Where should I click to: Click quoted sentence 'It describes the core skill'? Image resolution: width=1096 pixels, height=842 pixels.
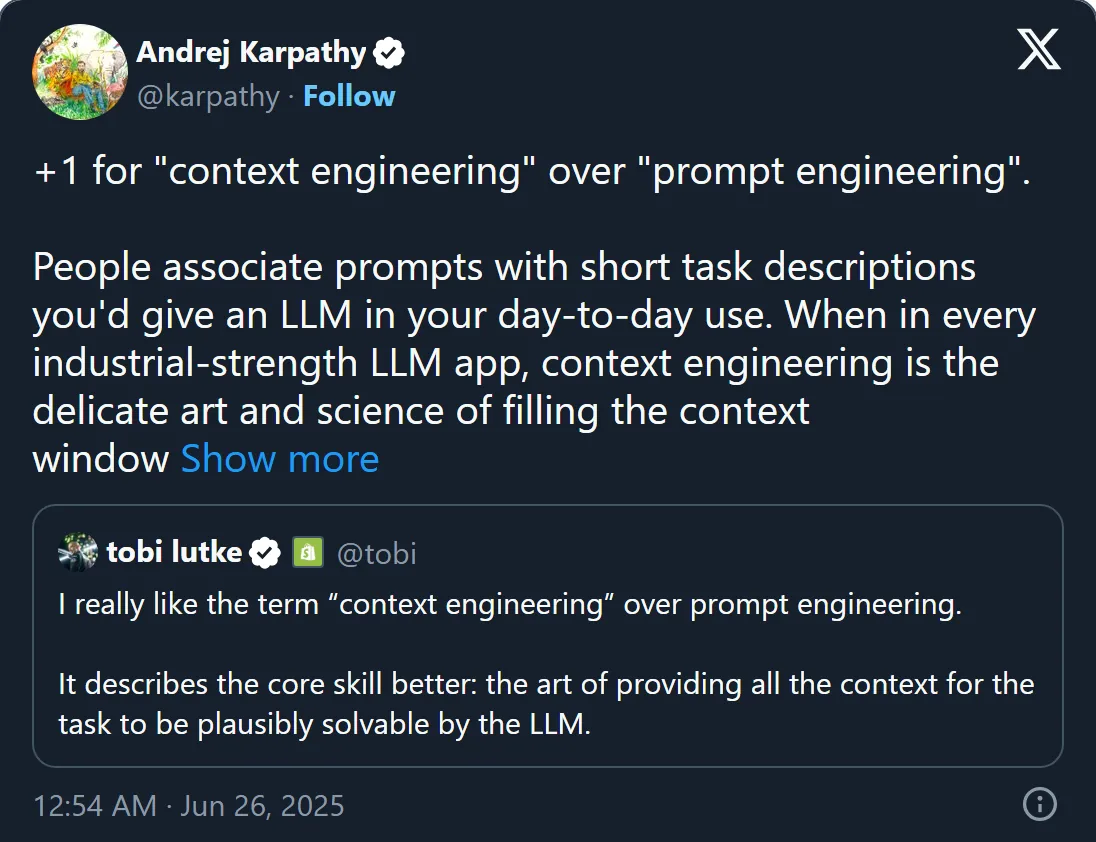coord(546,704)
